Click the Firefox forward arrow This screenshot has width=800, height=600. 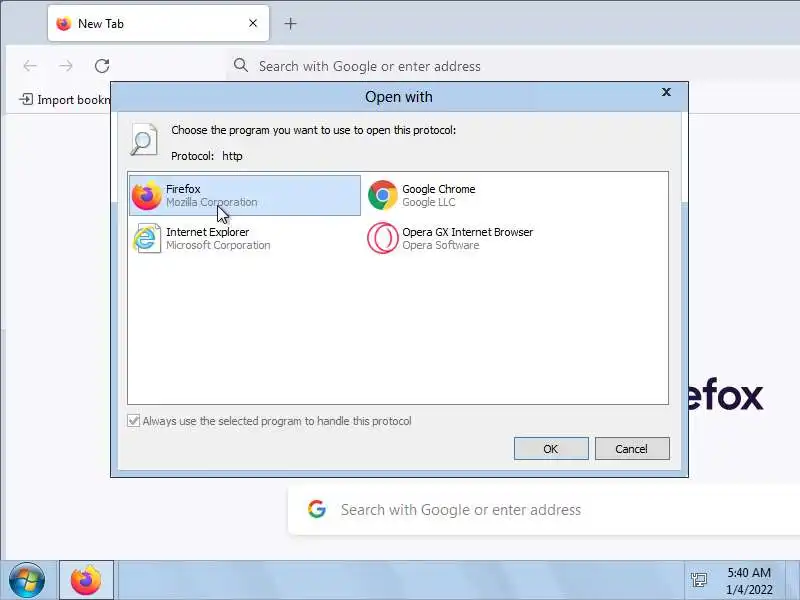point(66,66)
